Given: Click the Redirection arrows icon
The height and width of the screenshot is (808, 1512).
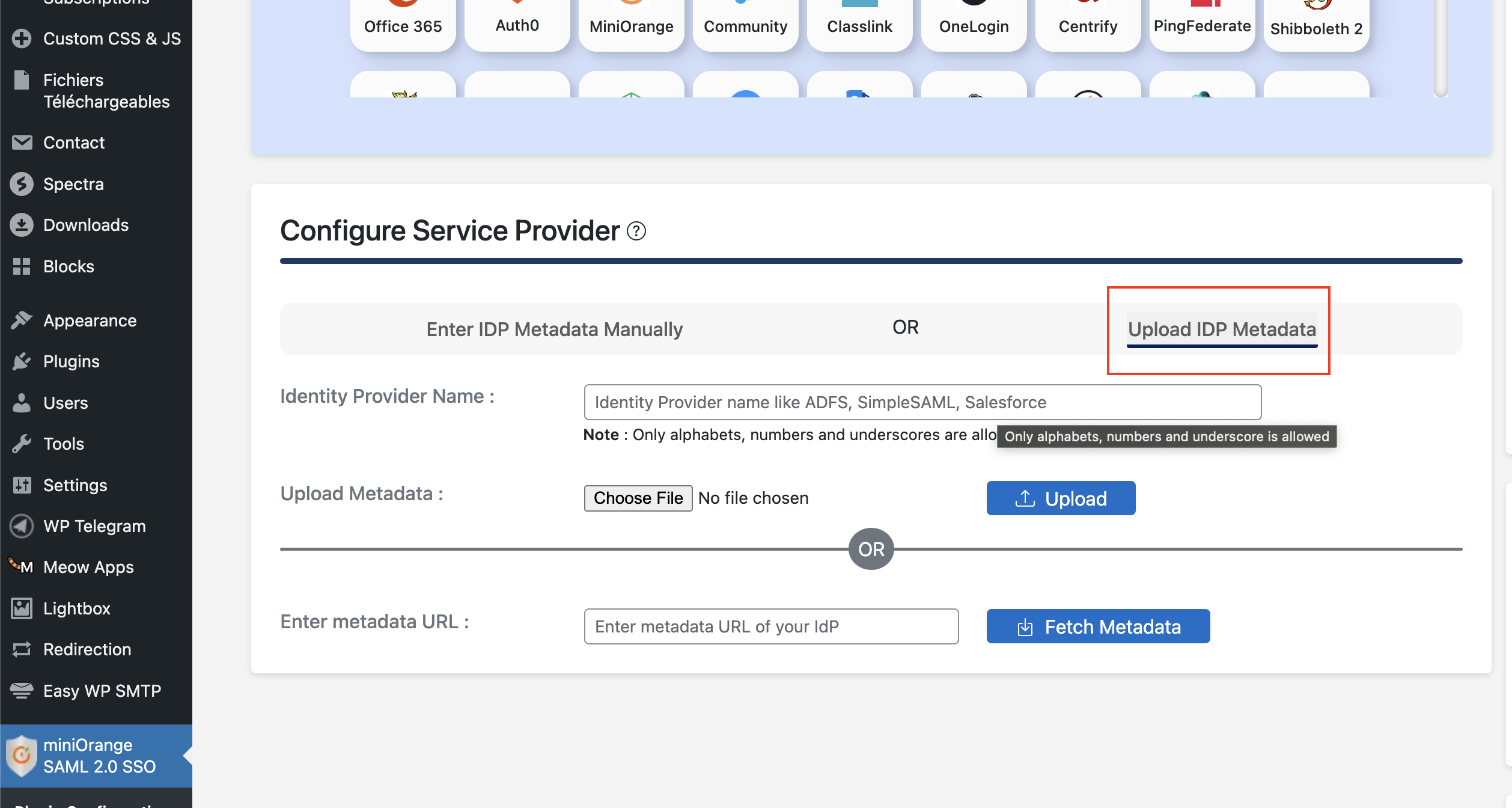Looking at the screenshot, I should 22,649.
